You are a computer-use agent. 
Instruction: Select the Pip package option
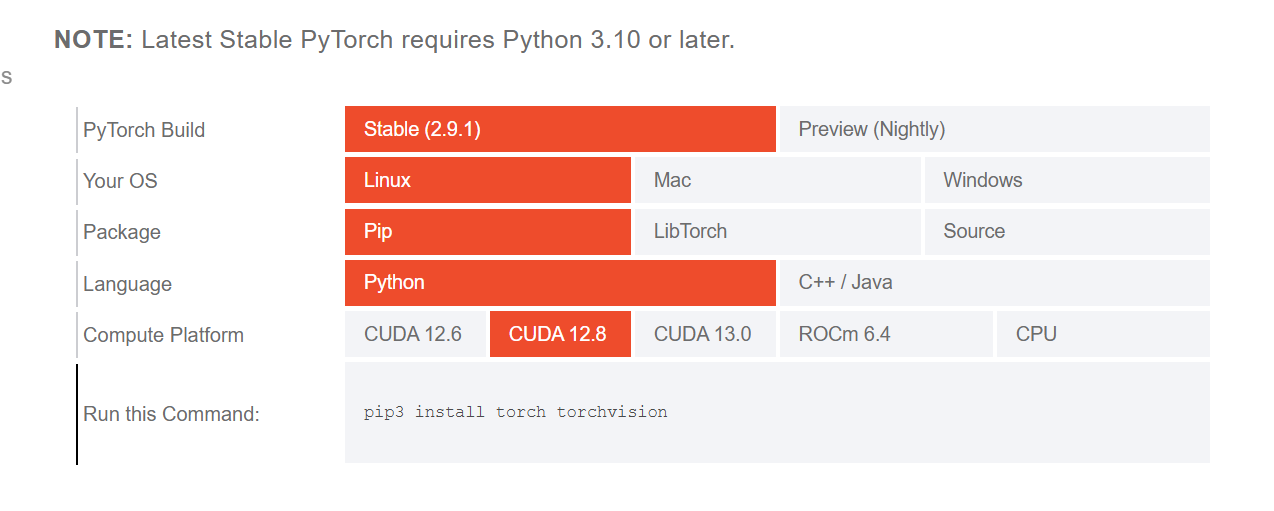[488, 231]
